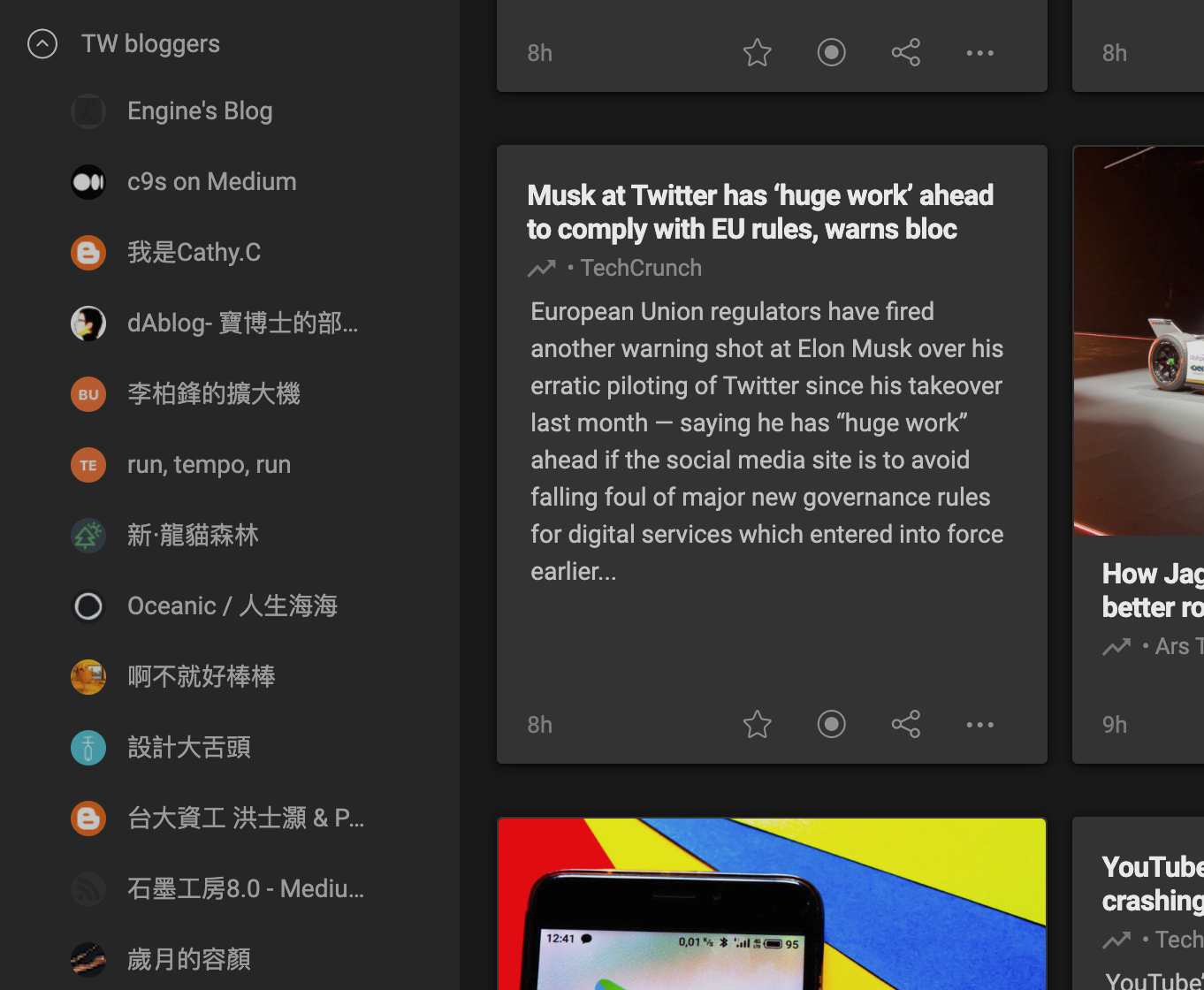Open the 歲月的容顏 feed
The image size is (1204, 990).
[189, 959]
